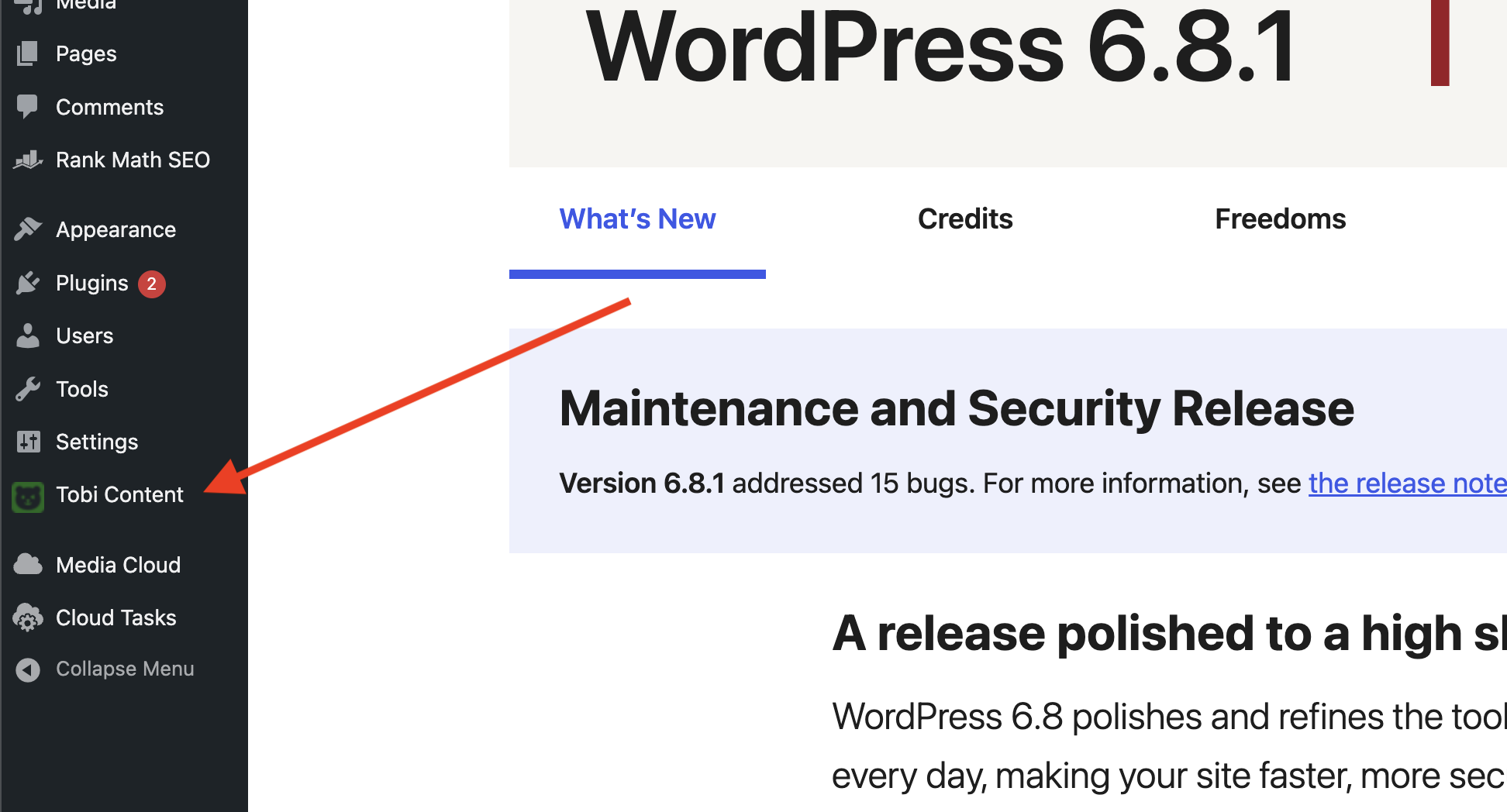Screen dimensions: 1507x812
Task: Click the Settings sliders icon
Action: [28, 442]
